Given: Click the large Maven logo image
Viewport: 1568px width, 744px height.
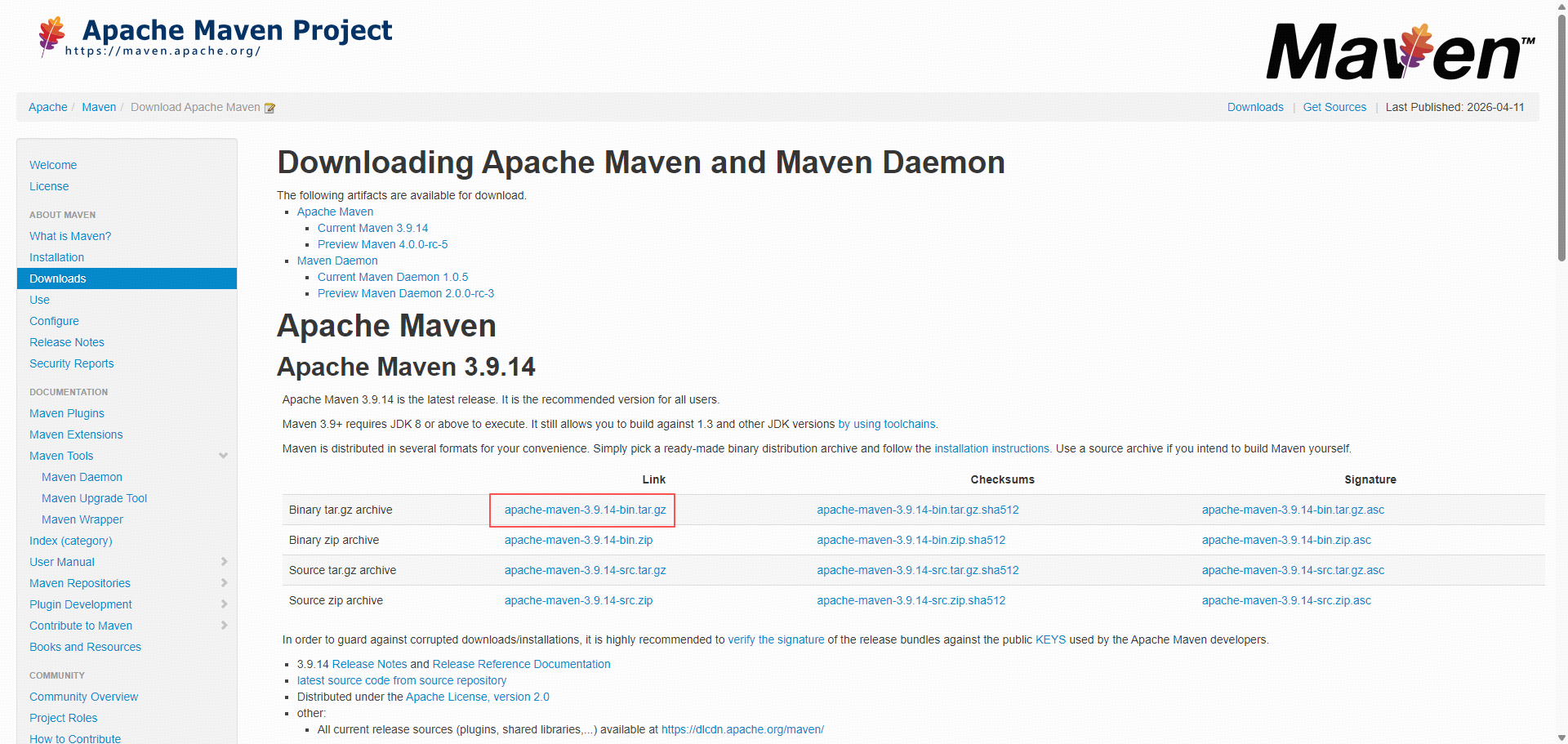Looking at the screenshot, I should 1400,51.
